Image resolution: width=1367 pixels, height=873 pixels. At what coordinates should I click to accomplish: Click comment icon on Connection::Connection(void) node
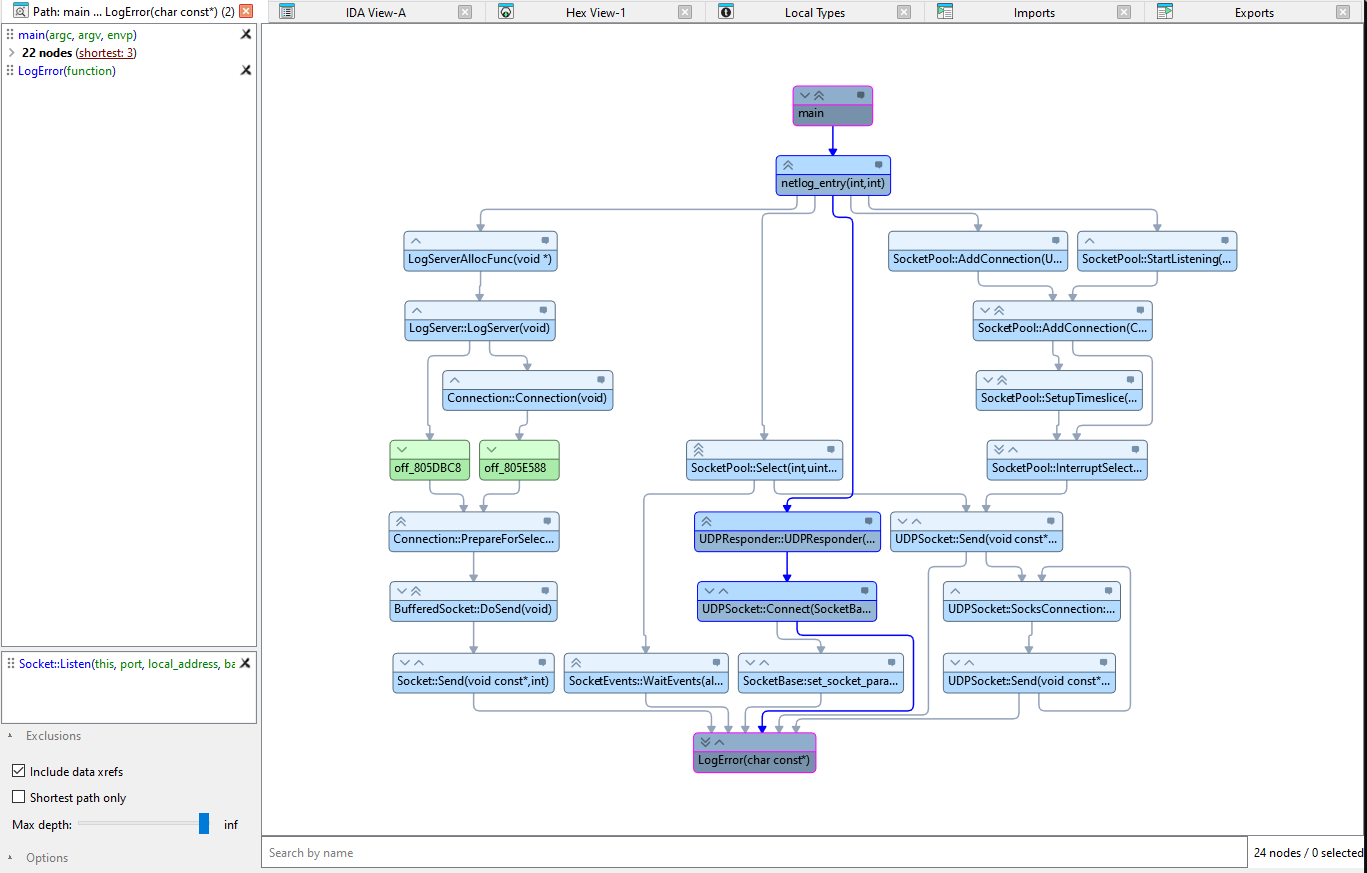(x=601, y=380)
